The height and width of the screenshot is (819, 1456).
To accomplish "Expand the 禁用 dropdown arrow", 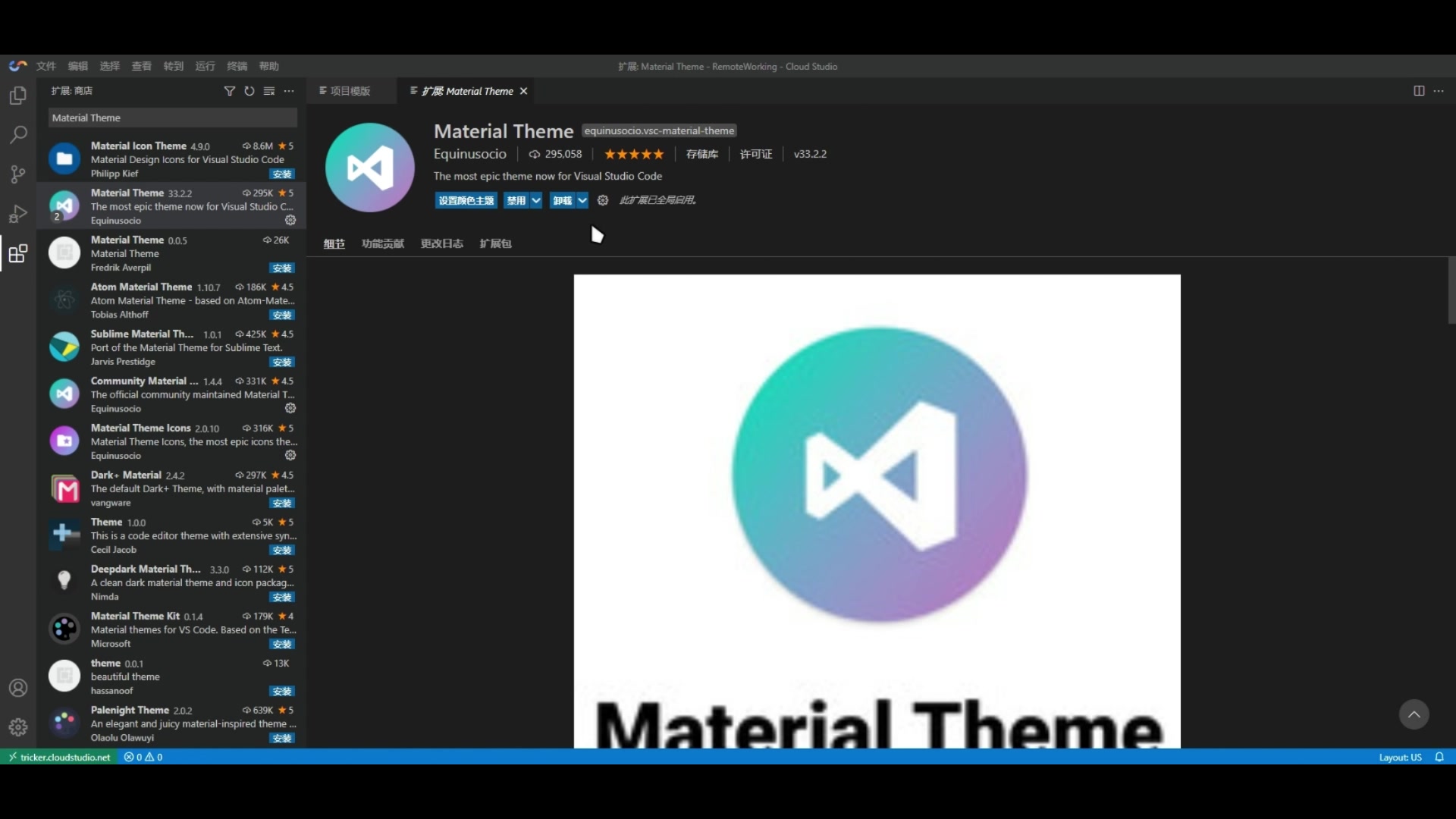I will [536, 200].
